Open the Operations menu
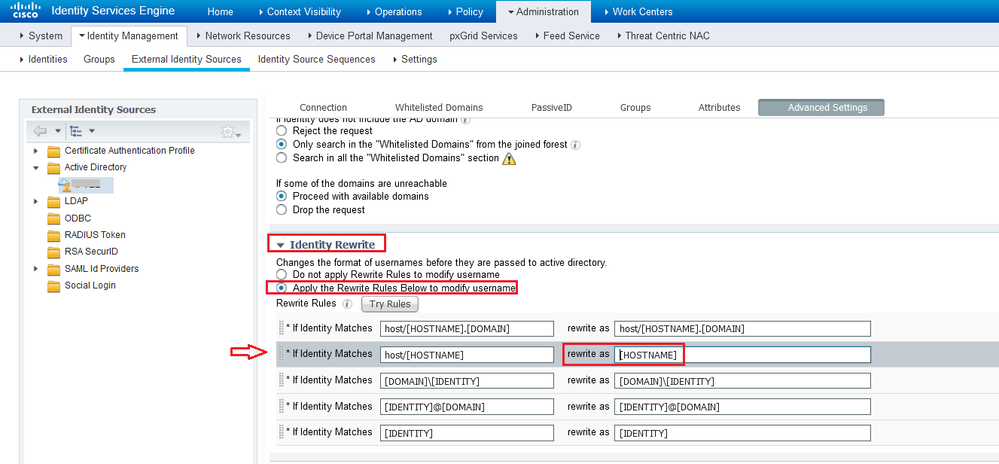 [x=394, y=11]
